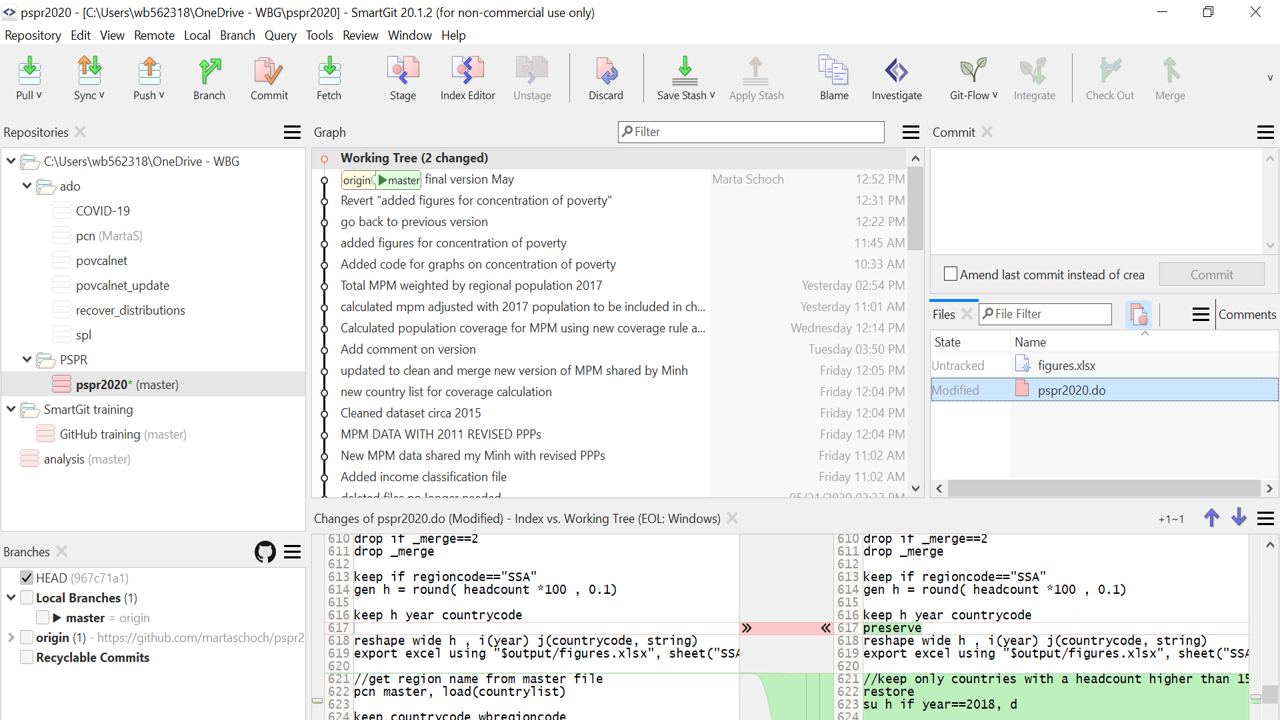Select the modified pspr2020.do file
The height and width of the screenshot is (720, 1280).
point(1104,390)
